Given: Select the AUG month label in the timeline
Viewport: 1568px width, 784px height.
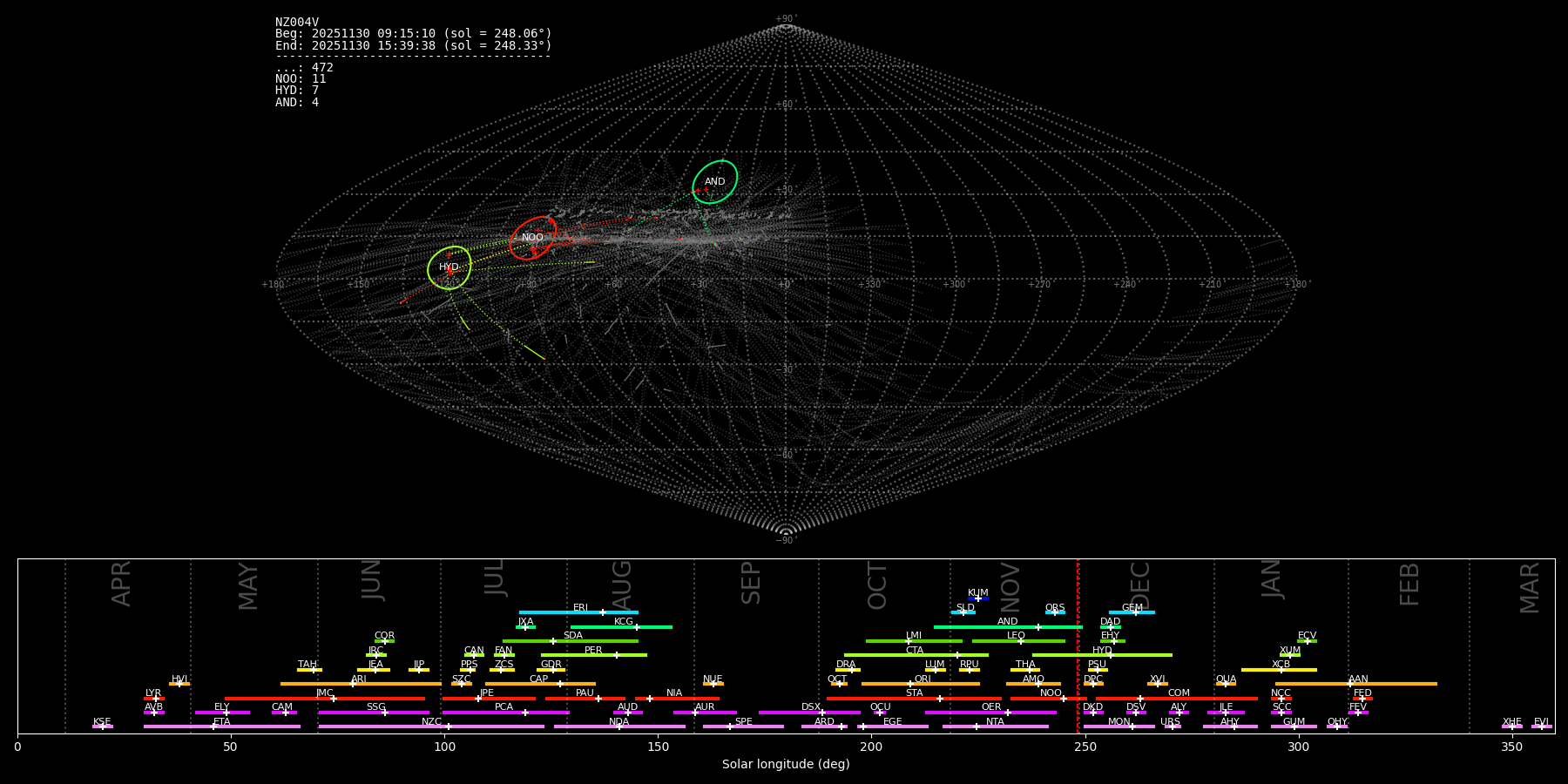Looking at the screenshot, I should [621, 585].
